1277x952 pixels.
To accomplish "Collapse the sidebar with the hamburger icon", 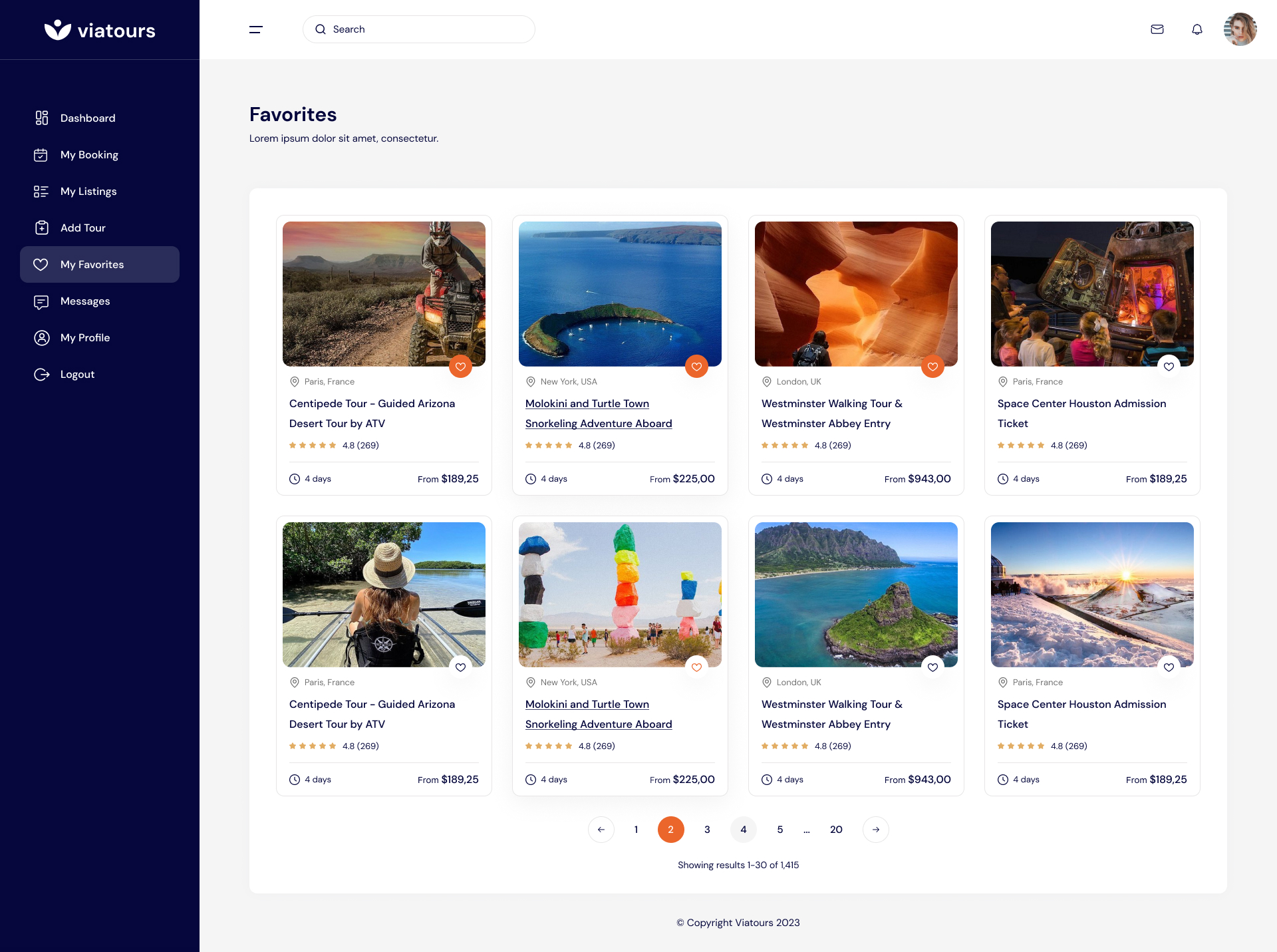I will point(255,29).
